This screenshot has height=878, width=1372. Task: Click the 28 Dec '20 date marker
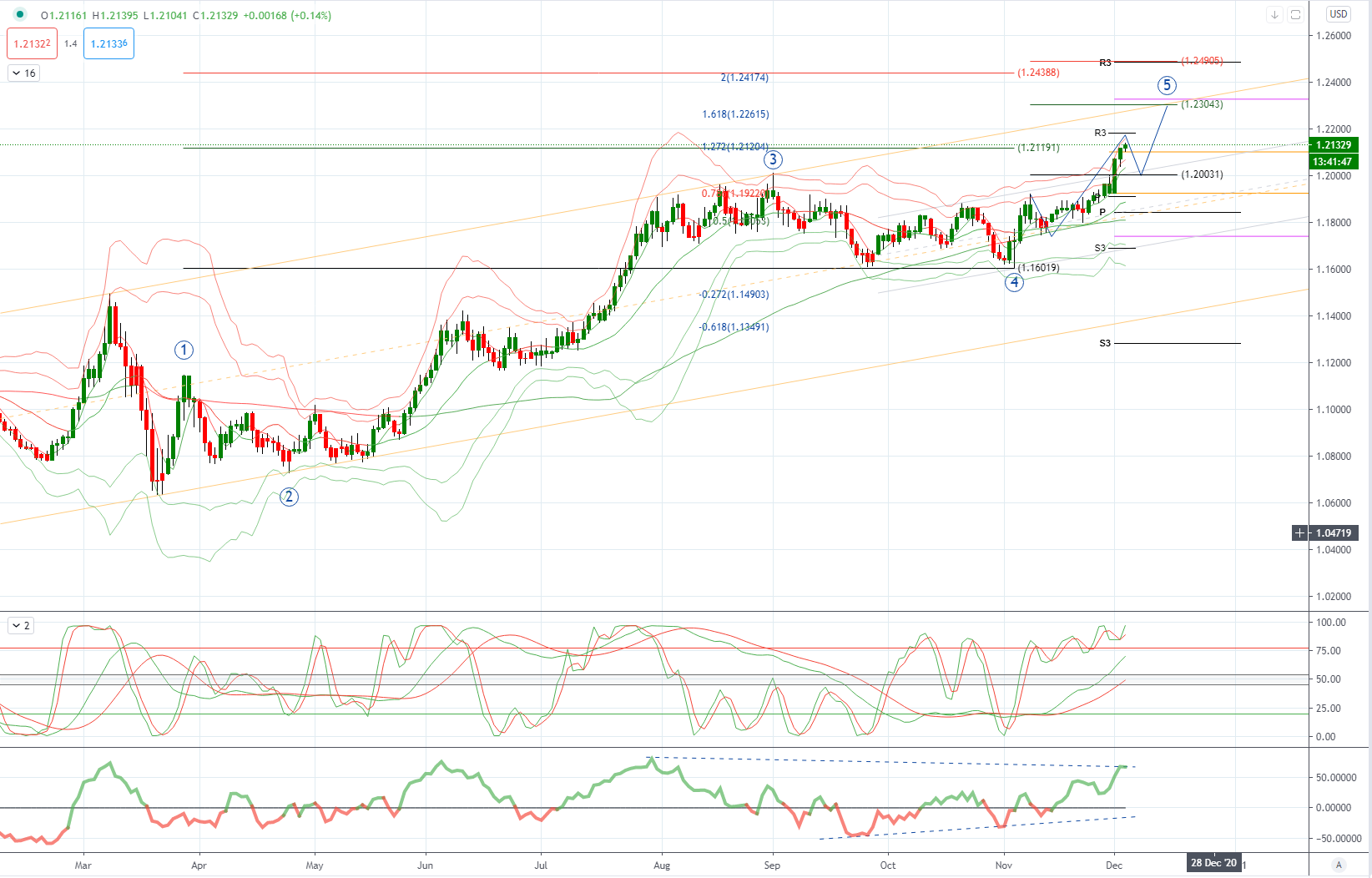coord(1214,863)
